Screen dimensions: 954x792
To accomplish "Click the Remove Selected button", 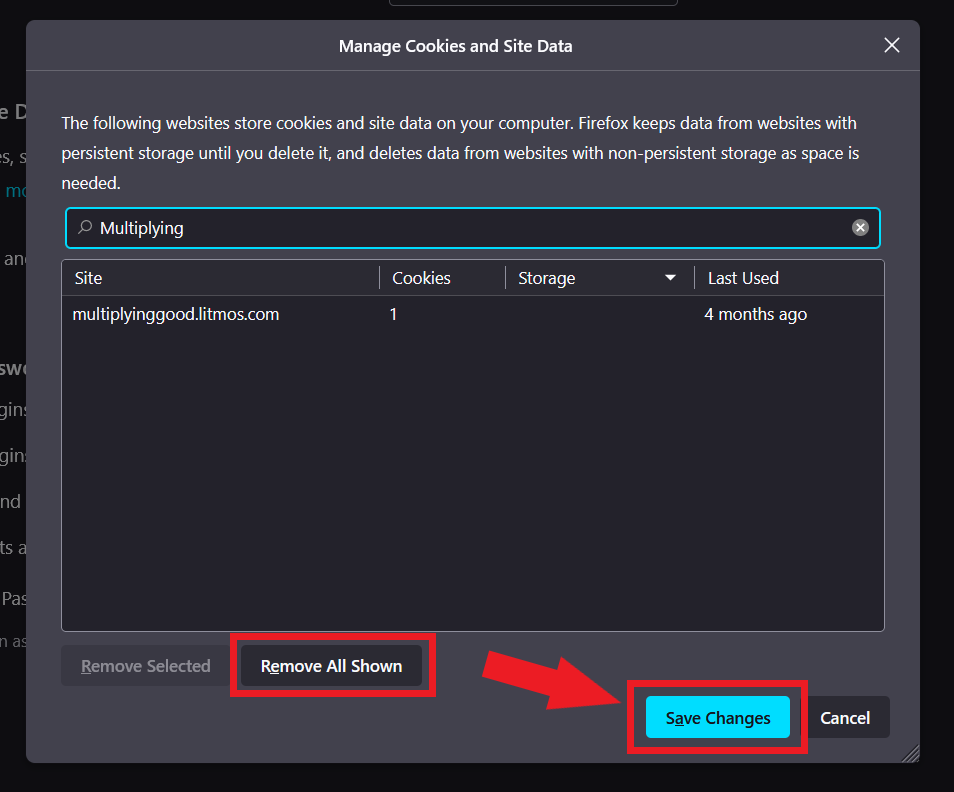I will click(146, 666).
